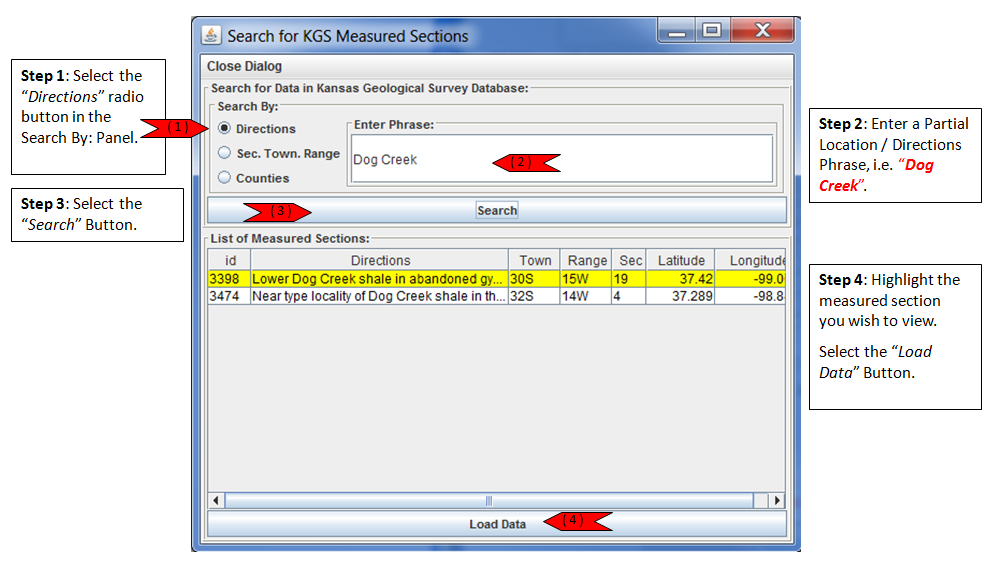Click the right scroll arrow of table
991x565 pixels.
777,501
